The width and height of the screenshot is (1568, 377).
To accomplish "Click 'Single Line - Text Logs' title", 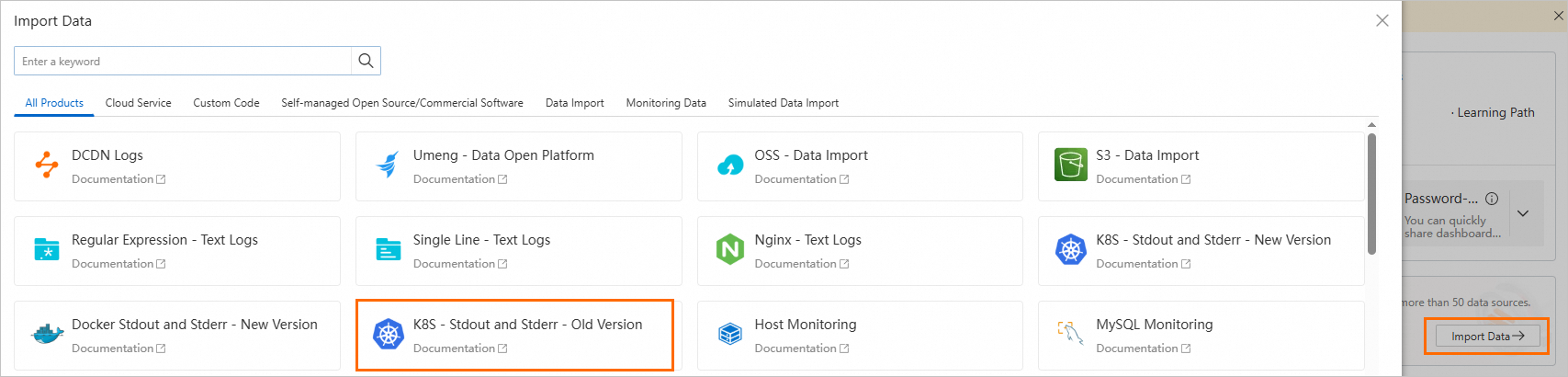I will coord(481,240).
